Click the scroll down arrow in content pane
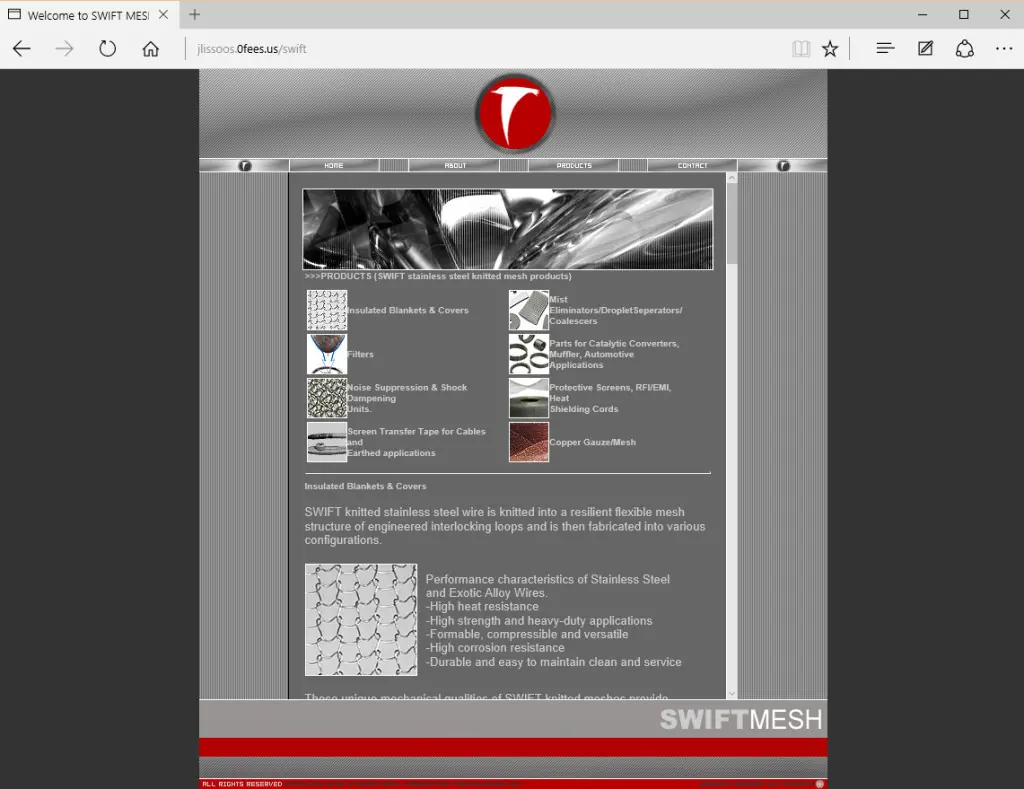1024x789 pixels. point(731,694)
